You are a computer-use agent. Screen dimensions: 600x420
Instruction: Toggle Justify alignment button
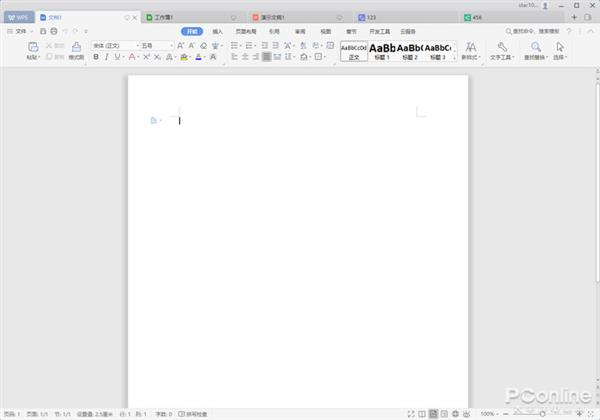point(267,57)
